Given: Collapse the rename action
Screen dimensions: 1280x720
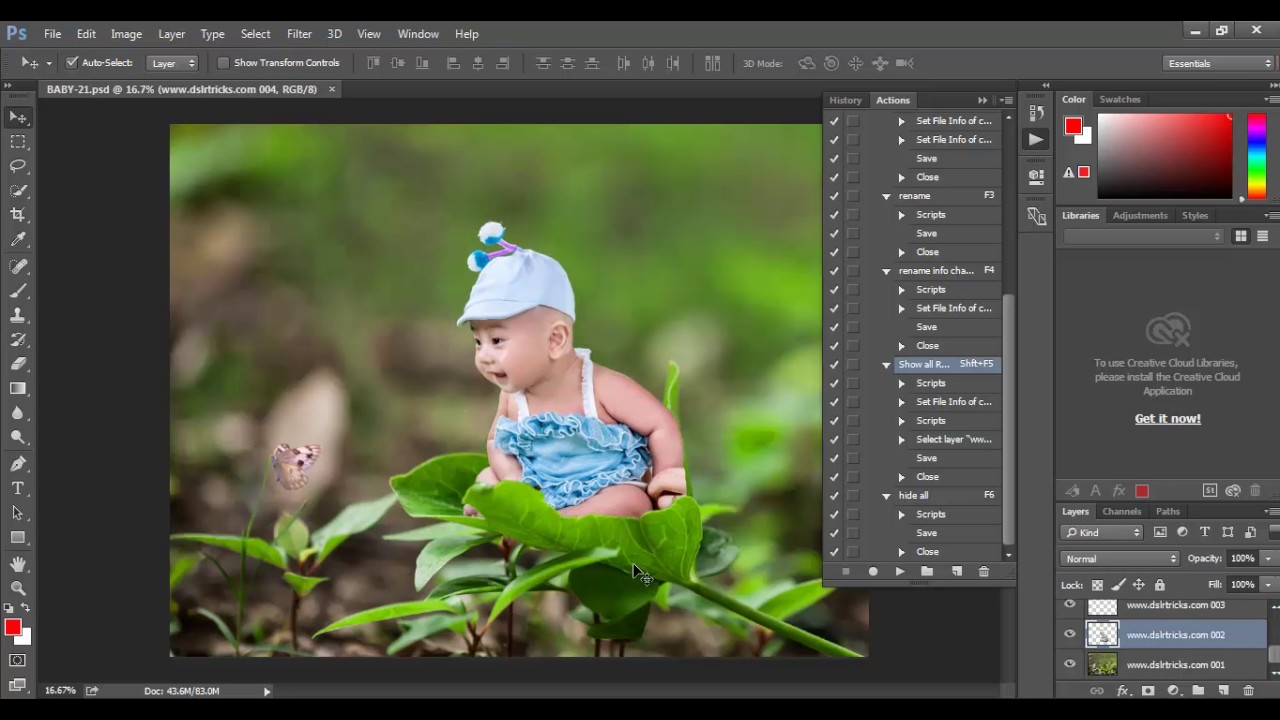Looking at the screenshot, I should tap(886, 196).
